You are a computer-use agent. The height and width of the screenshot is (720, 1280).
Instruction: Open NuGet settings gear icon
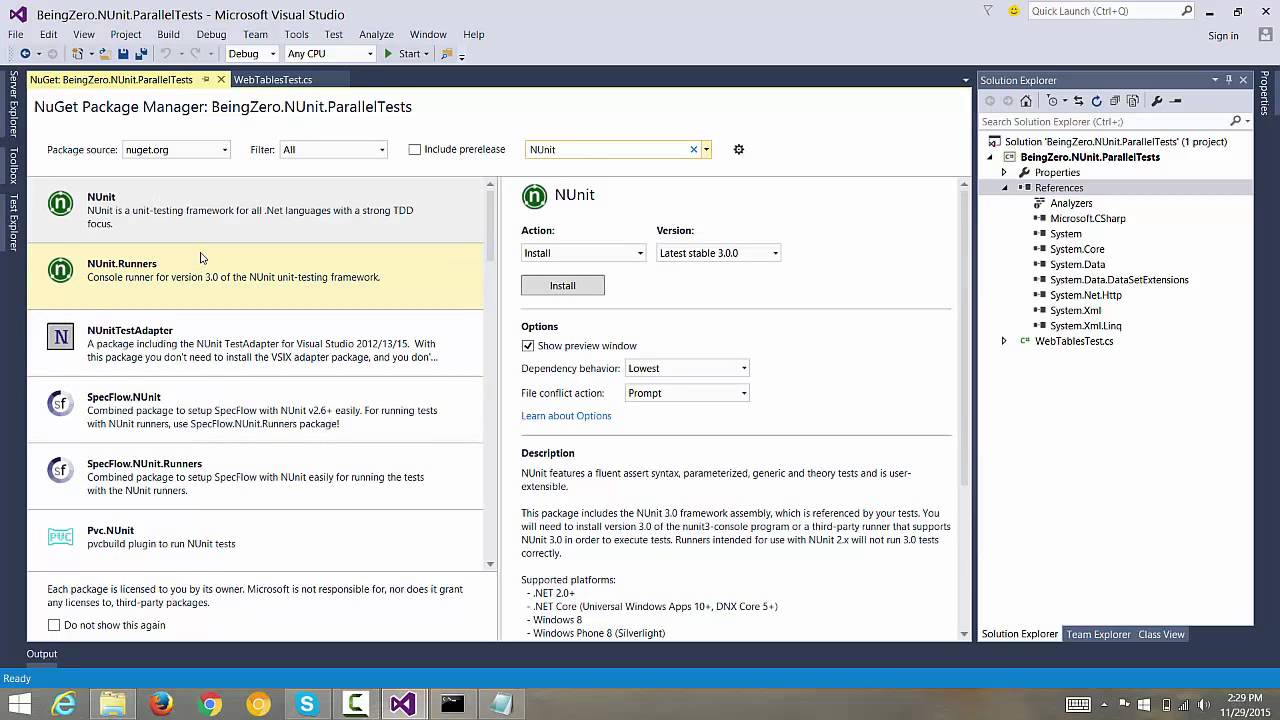click(x=739, y=150)
